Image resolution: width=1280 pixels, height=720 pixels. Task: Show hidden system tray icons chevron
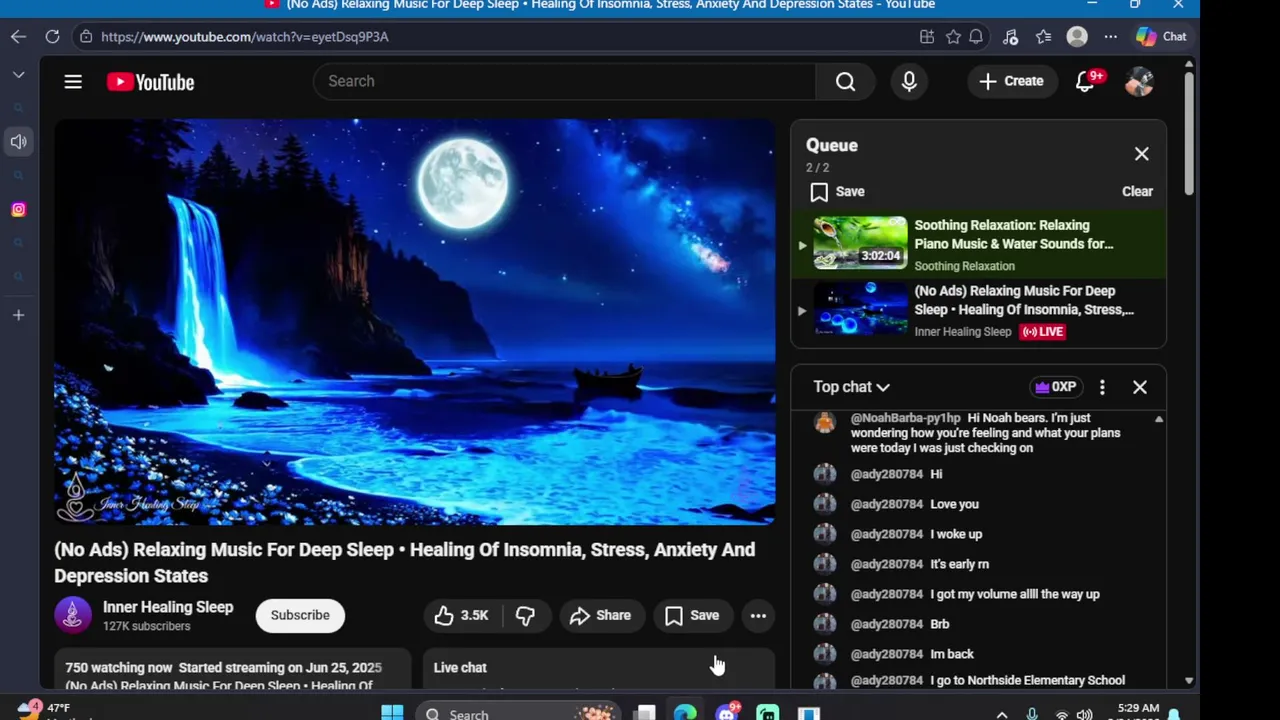point(1003,714)
